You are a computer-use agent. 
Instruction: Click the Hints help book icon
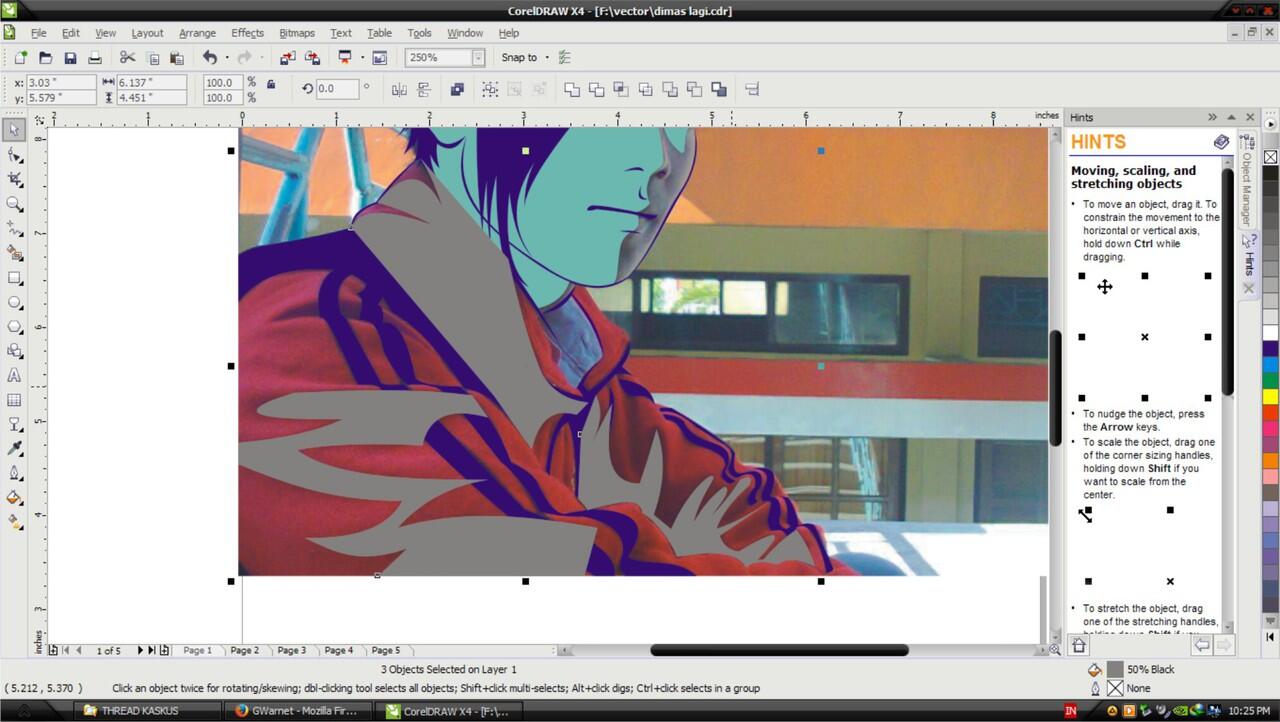pos(1221,142)
